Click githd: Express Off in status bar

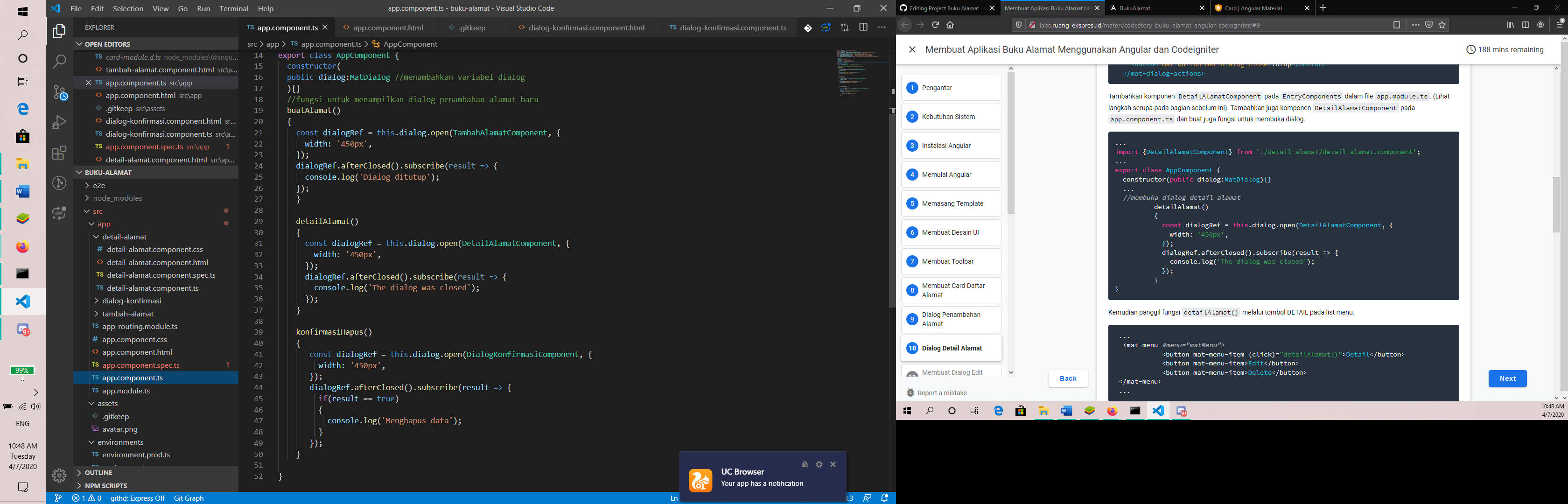coord(138,498)
